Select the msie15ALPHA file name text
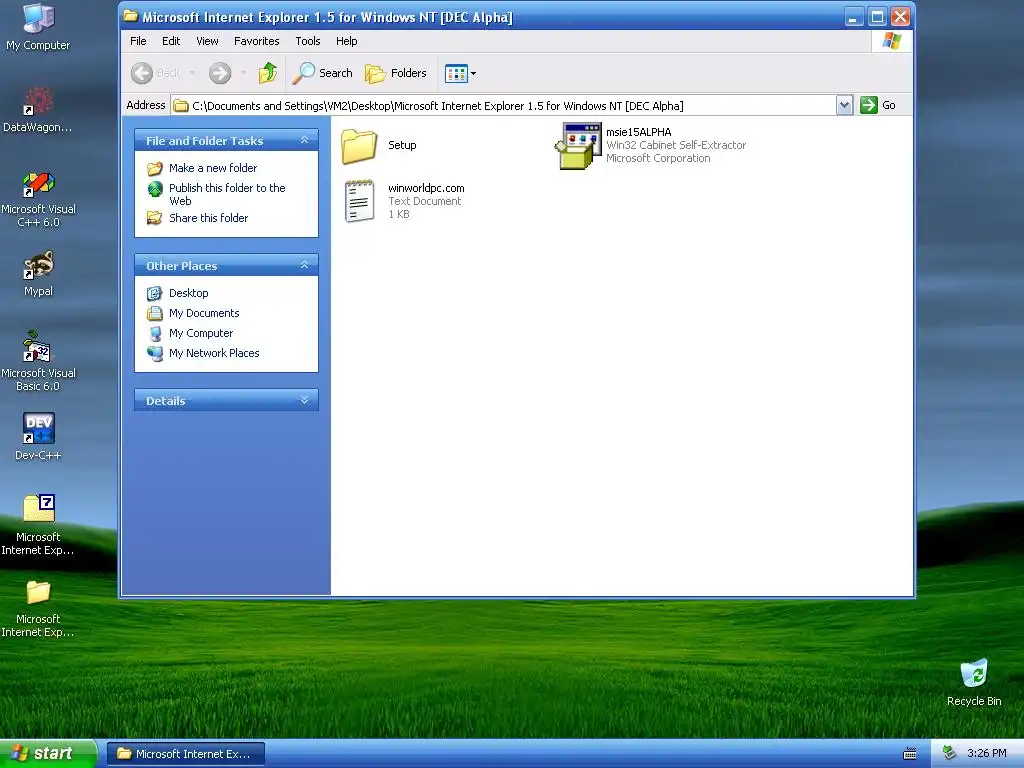Viewport: 1024px width, 768px height. point(639,132)
